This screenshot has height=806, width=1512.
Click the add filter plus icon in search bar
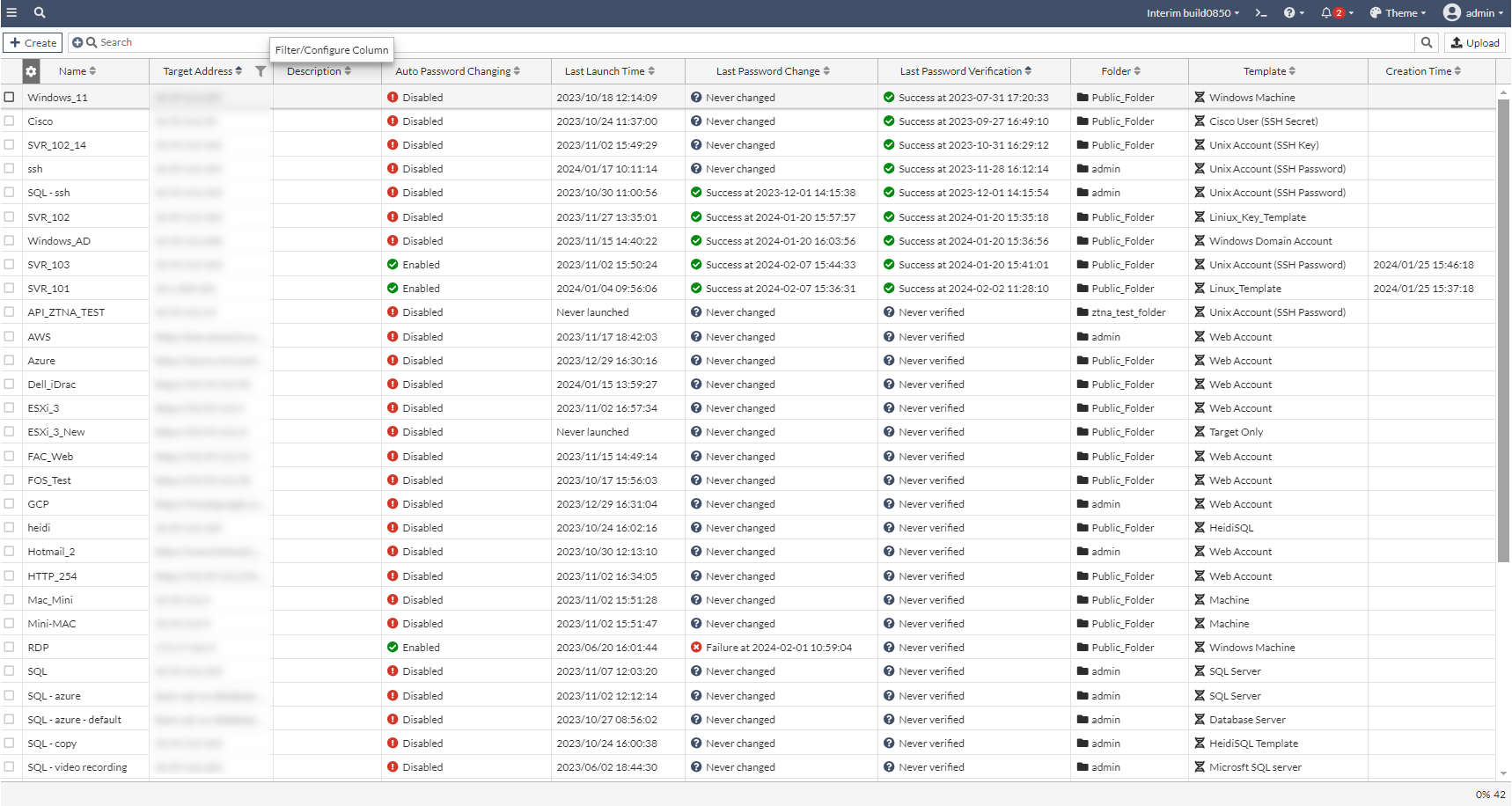[x=77, y=42]
